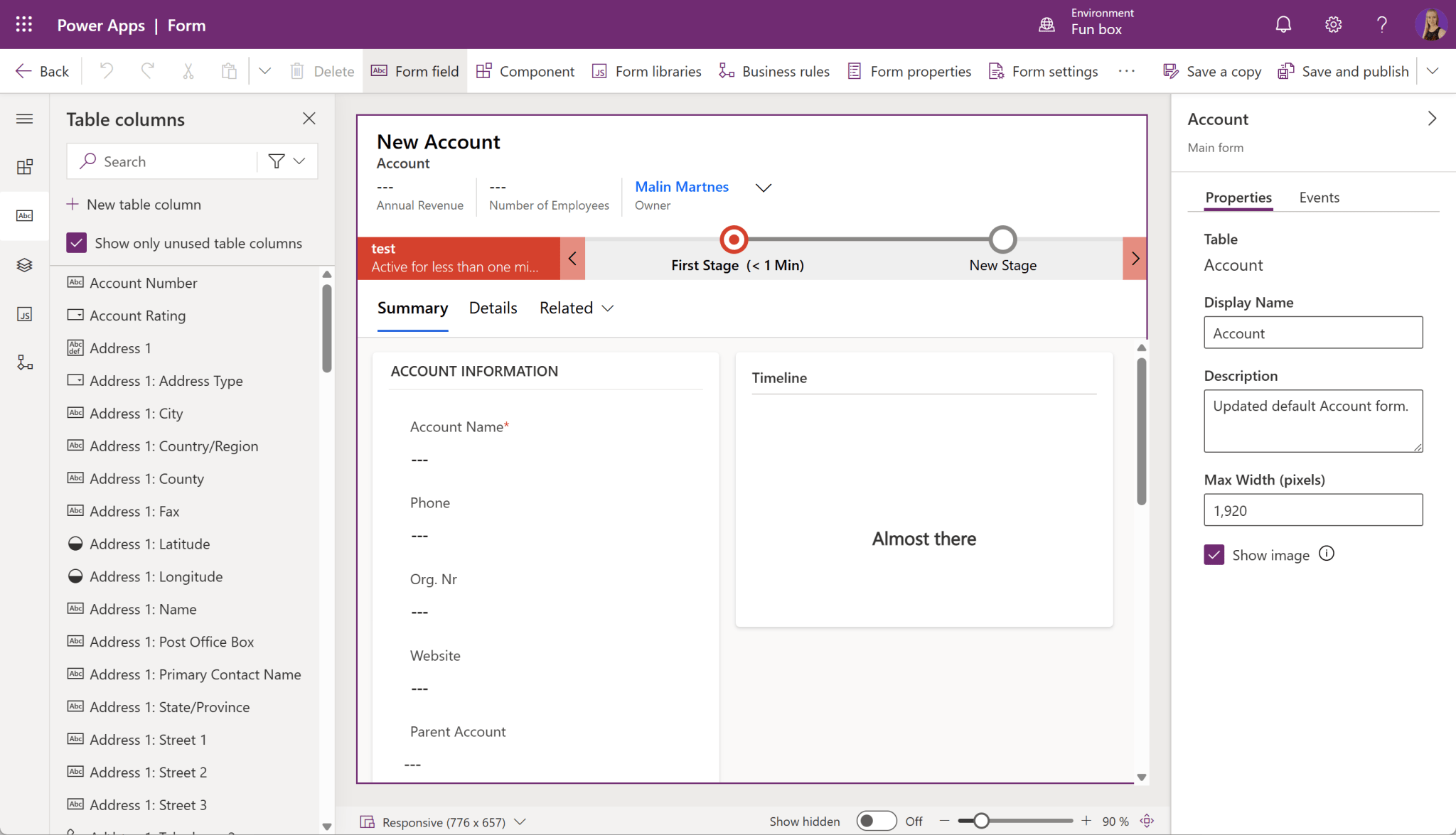1456x835 pixels.
Task: Toggle the left navigation hamburger menu
Action: 24,119
